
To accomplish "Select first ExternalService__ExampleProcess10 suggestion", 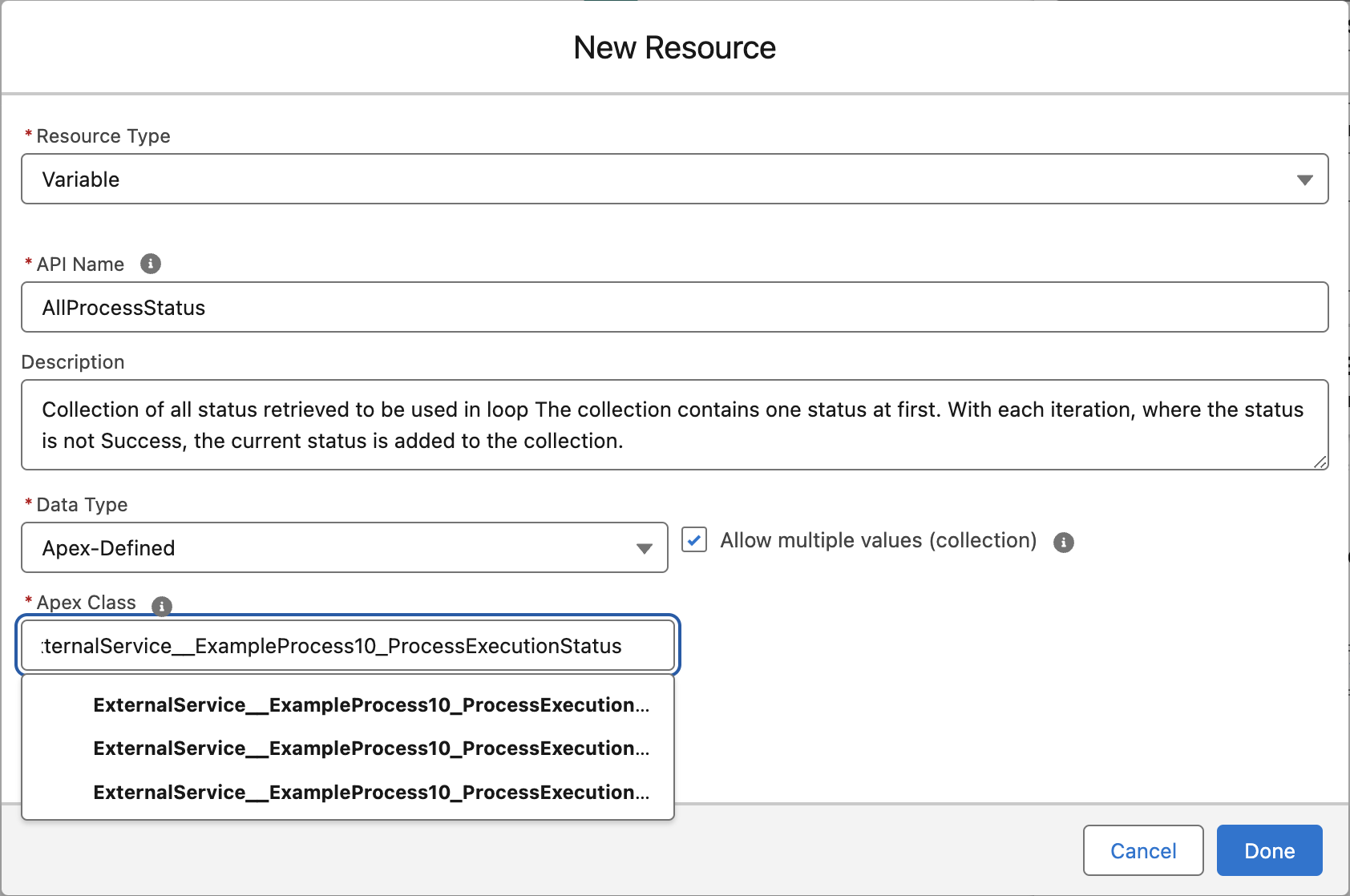I will (x=348, y=705).
